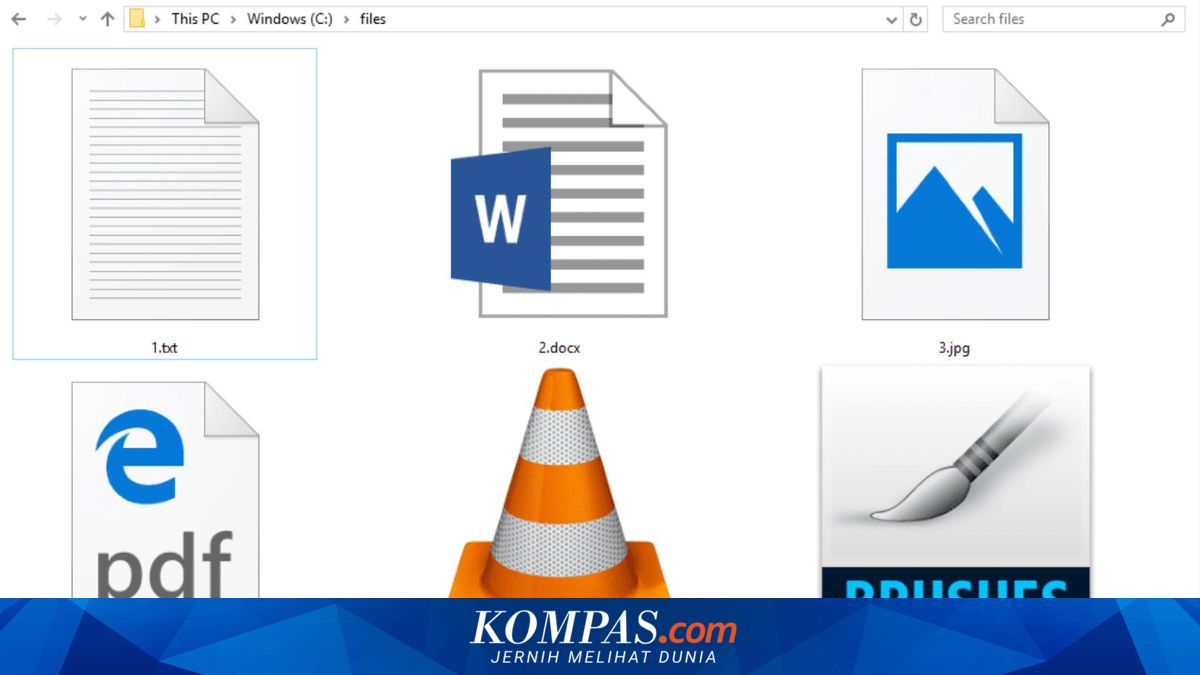This screenshot has height=675, width=1200.
Task: Open the recent locations dropdown arrow
Action: [x=83, y=20]
